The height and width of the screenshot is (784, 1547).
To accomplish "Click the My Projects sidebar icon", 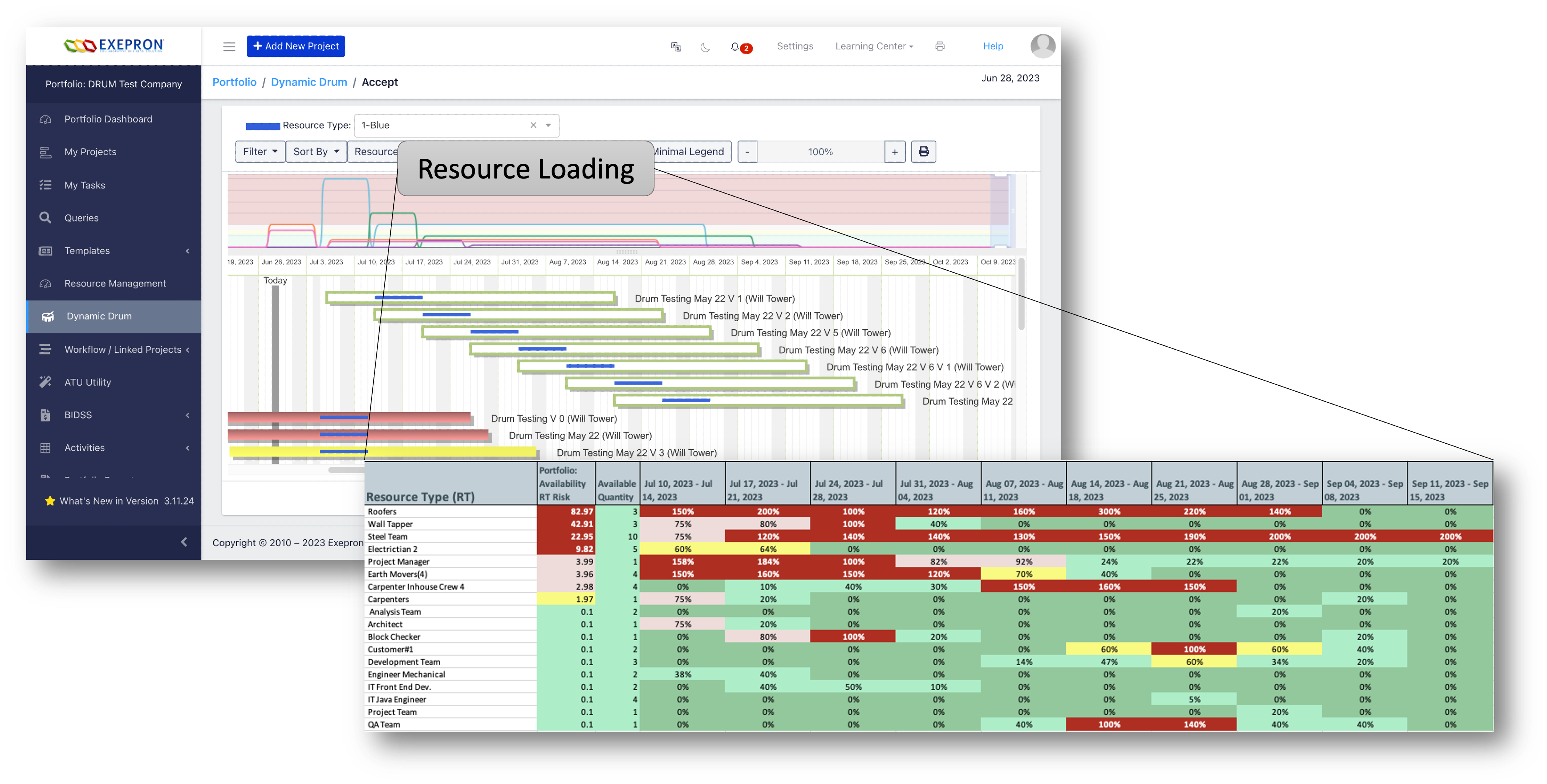I will [x=45, y=152].
